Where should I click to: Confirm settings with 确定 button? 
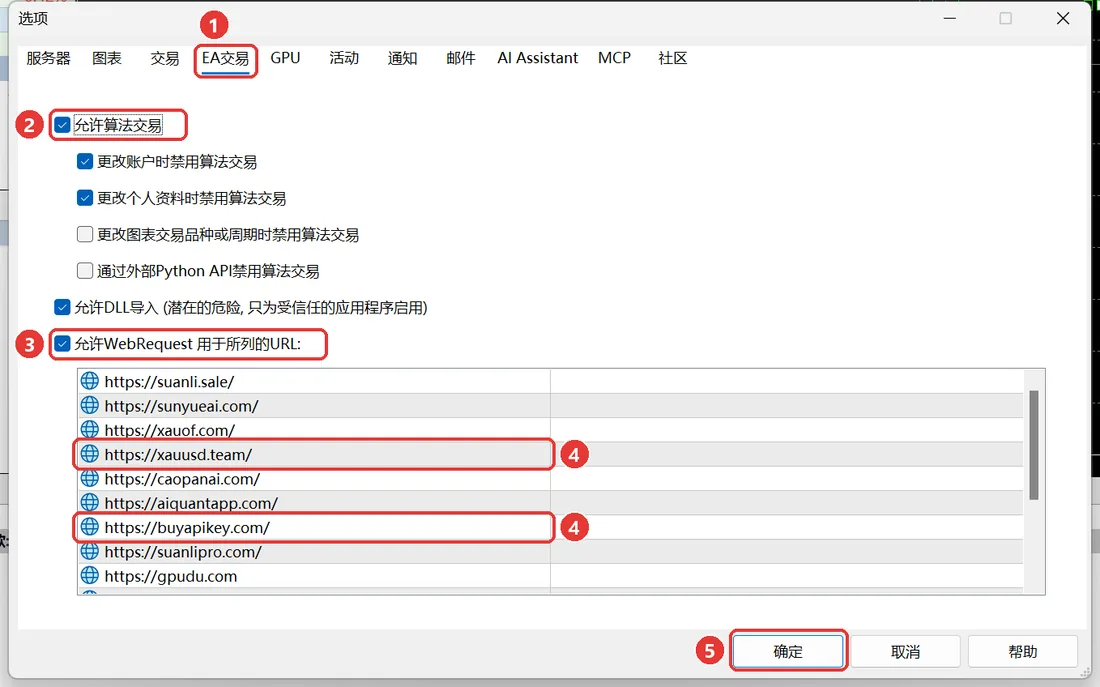(788, 651)
